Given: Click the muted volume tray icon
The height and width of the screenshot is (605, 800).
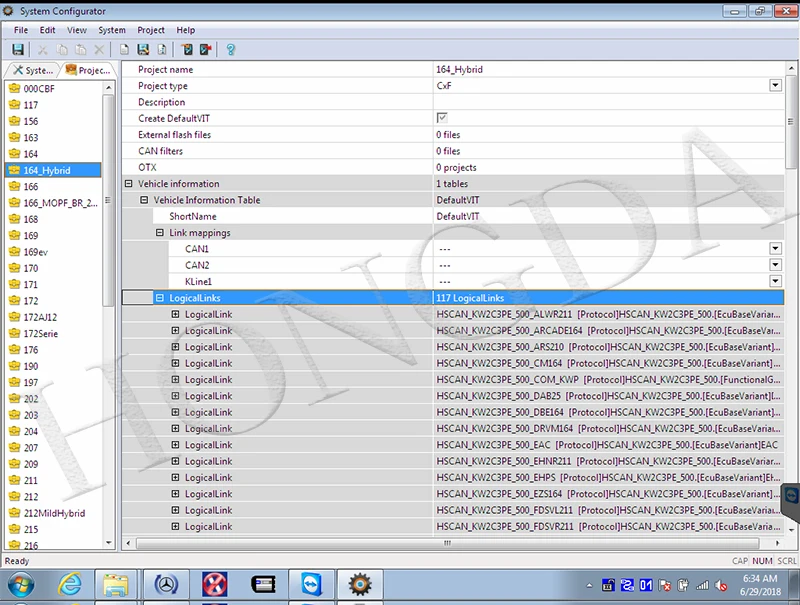Looking at the screenshot, I should coord(721,586).
